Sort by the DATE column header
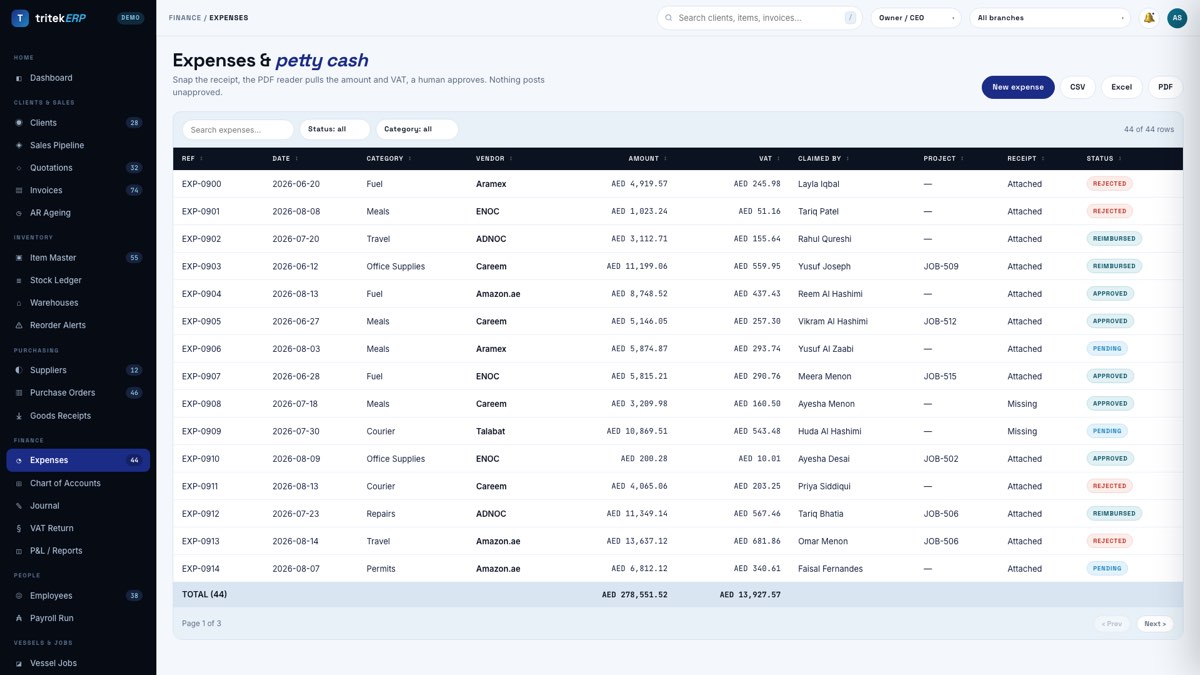Screen dimensions: 1200x675 click(285, 159)
